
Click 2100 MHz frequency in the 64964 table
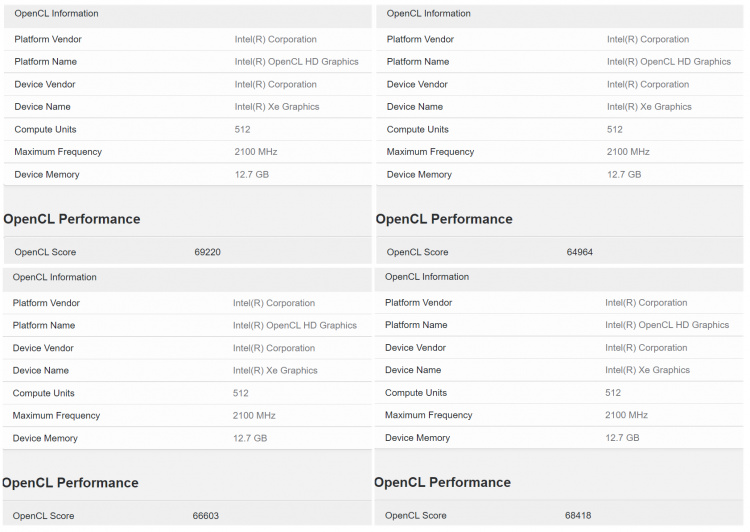click(627, 152)
